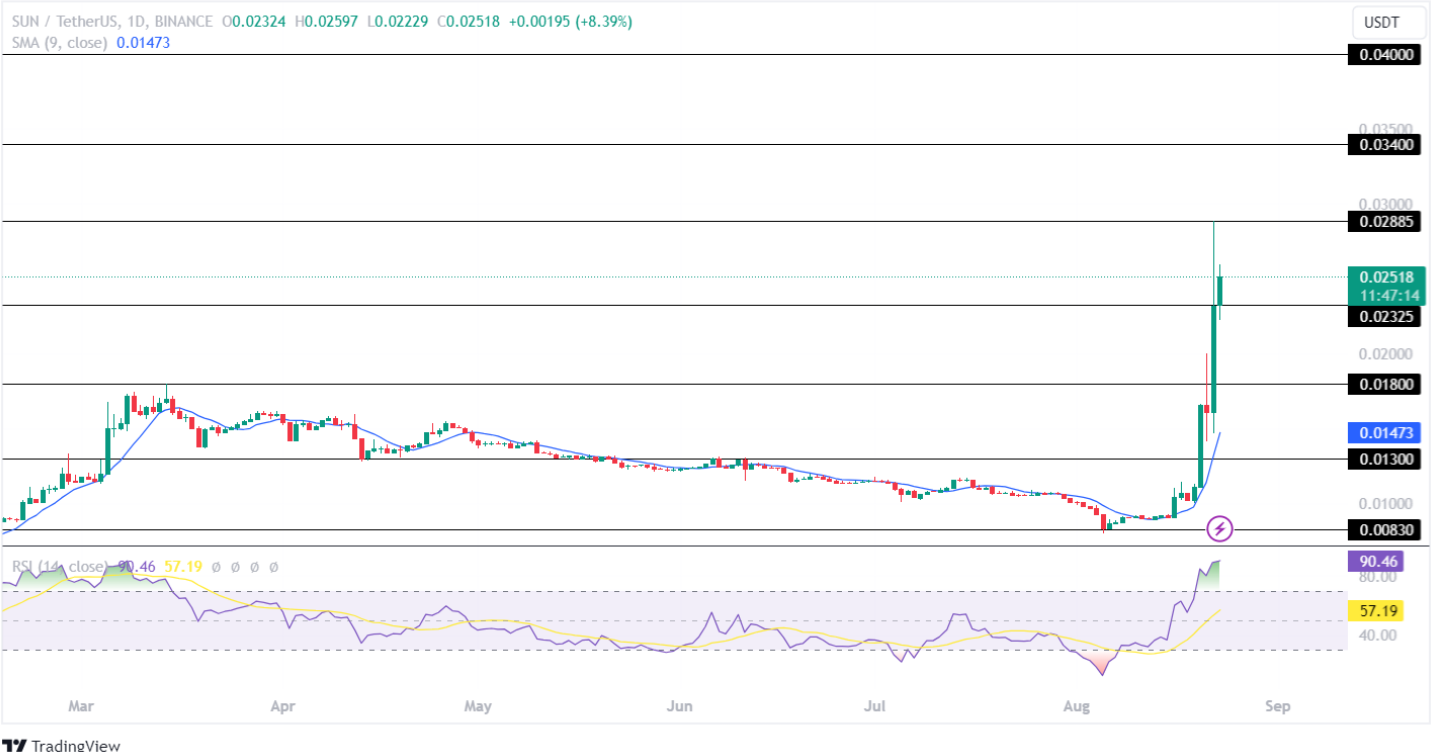
Task: Select the 0.02325 price level label
Action: 1385,316
